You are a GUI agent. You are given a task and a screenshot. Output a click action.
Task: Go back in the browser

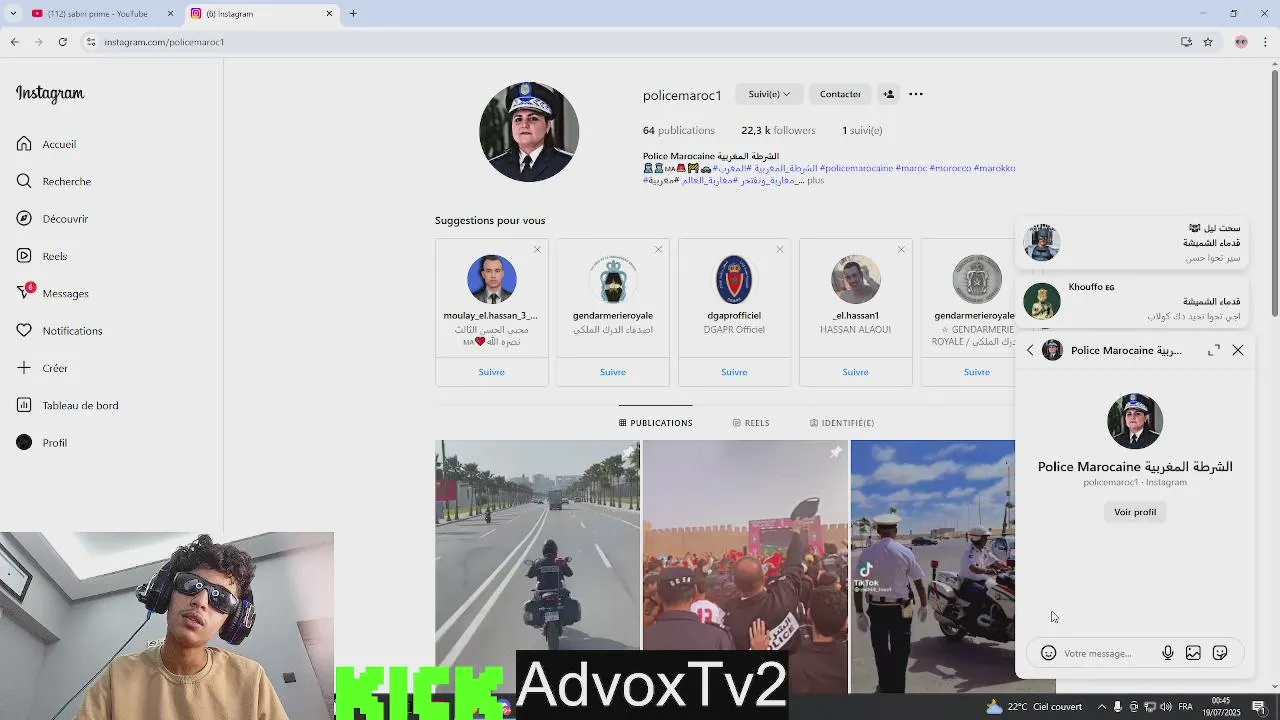click(x=15, y=42)
